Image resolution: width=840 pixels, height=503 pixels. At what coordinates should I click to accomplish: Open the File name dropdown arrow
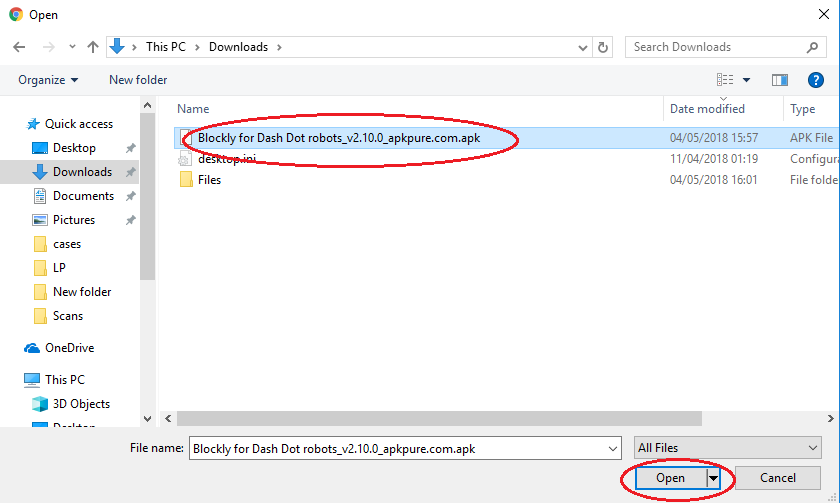[x=613, y=449]
